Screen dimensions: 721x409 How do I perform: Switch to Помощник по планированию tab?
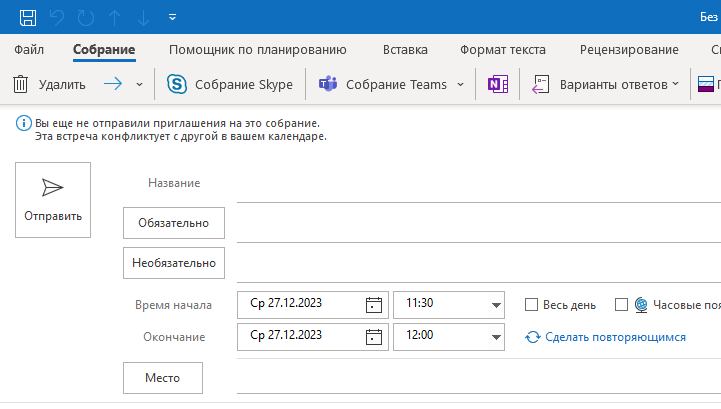(x=258, y=49)
